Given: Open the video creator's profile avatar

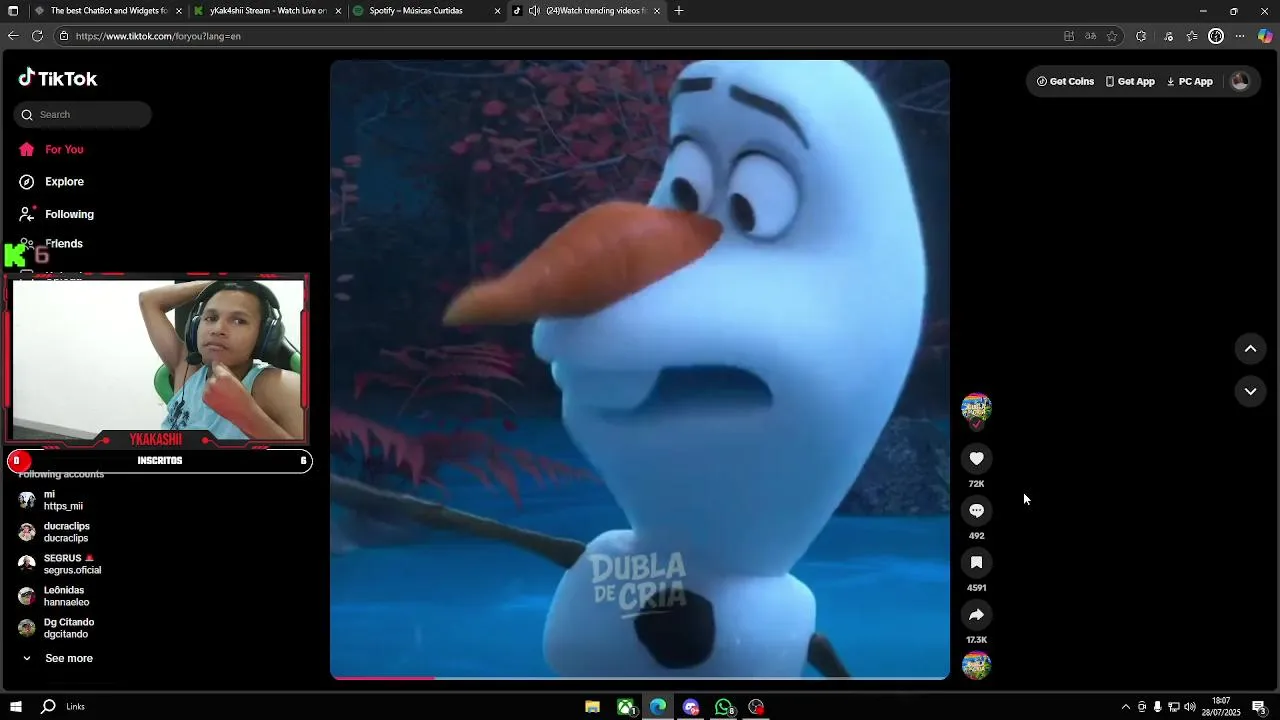Looking at the screenshot, I should point(976,407).
